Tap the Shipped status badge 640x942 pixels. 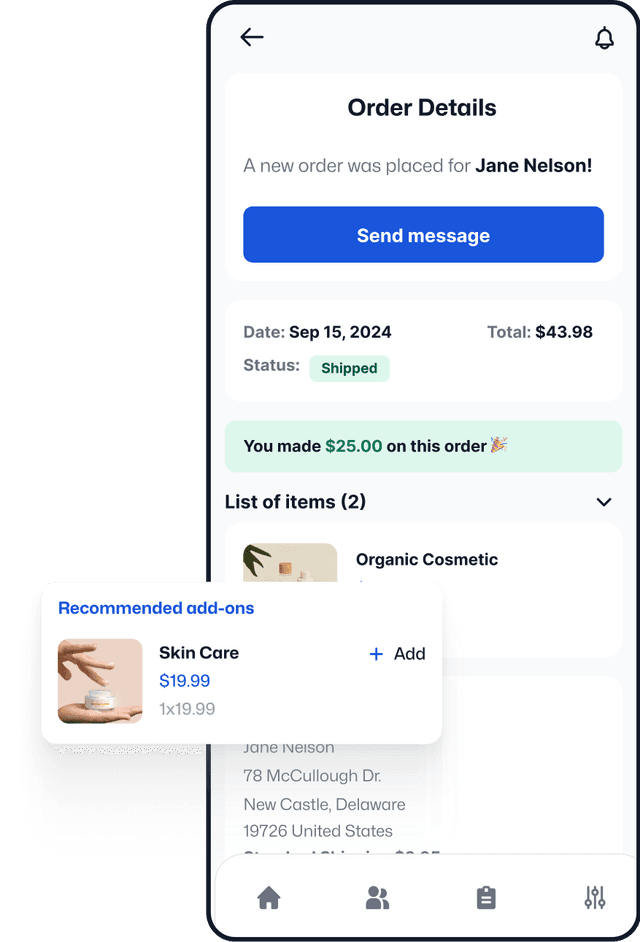[x=349, y=368]
